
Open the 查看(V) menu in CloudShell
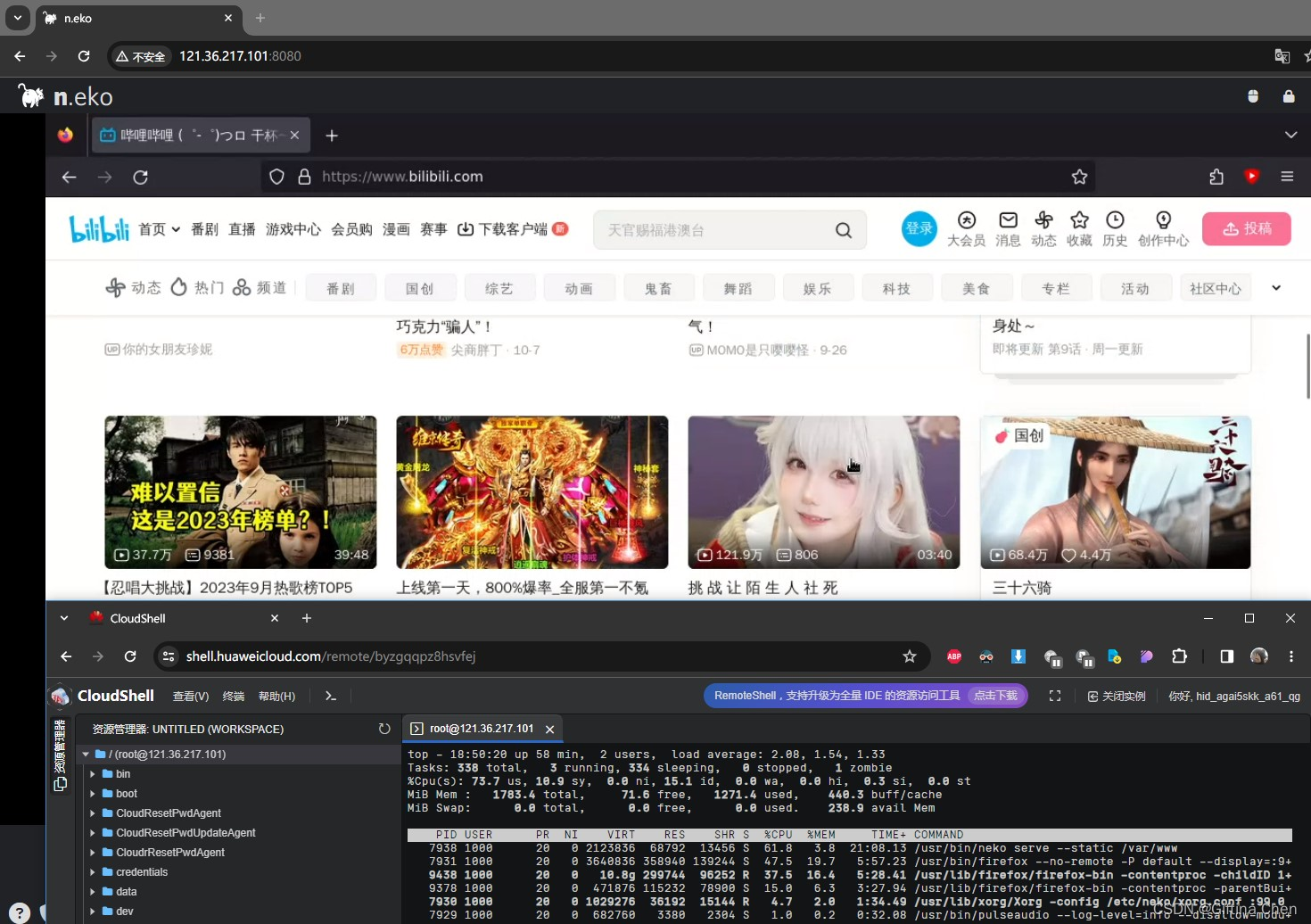coord(191,697)
